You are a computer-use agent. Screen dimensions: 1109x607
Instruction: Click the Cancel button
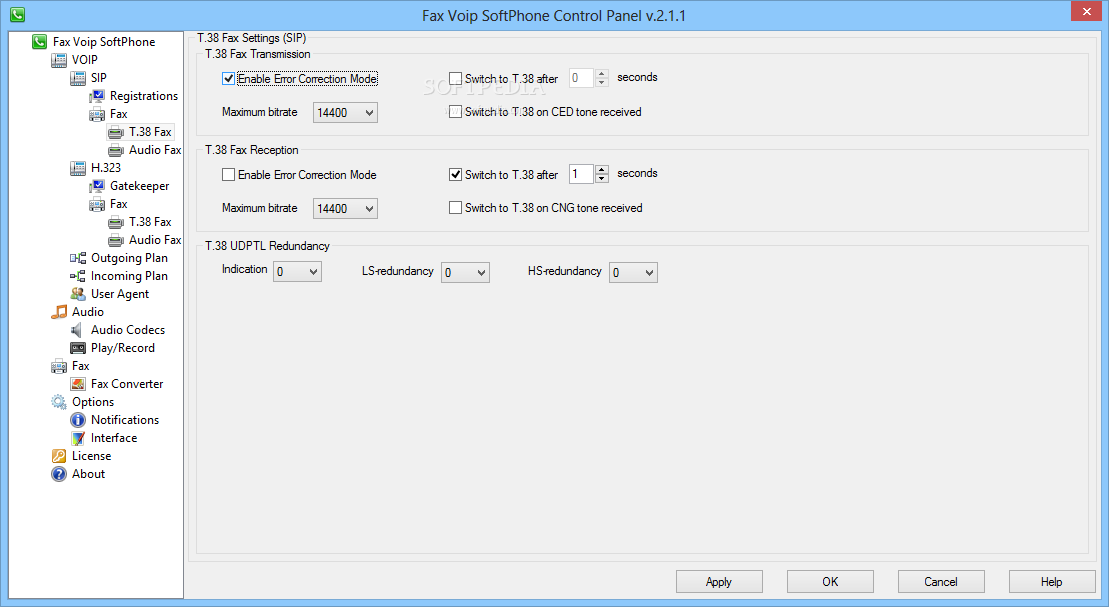pos(941,582)
